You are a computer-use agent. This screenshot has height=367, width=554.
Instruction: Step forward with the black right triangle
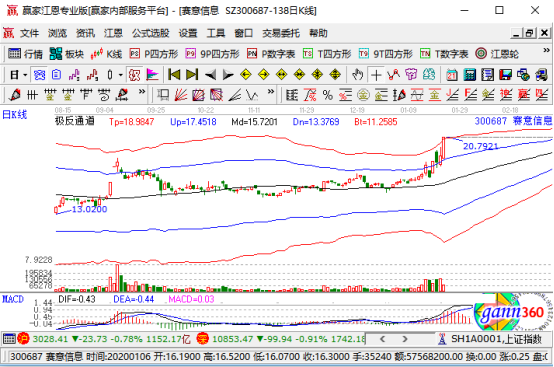pos(228,75)
